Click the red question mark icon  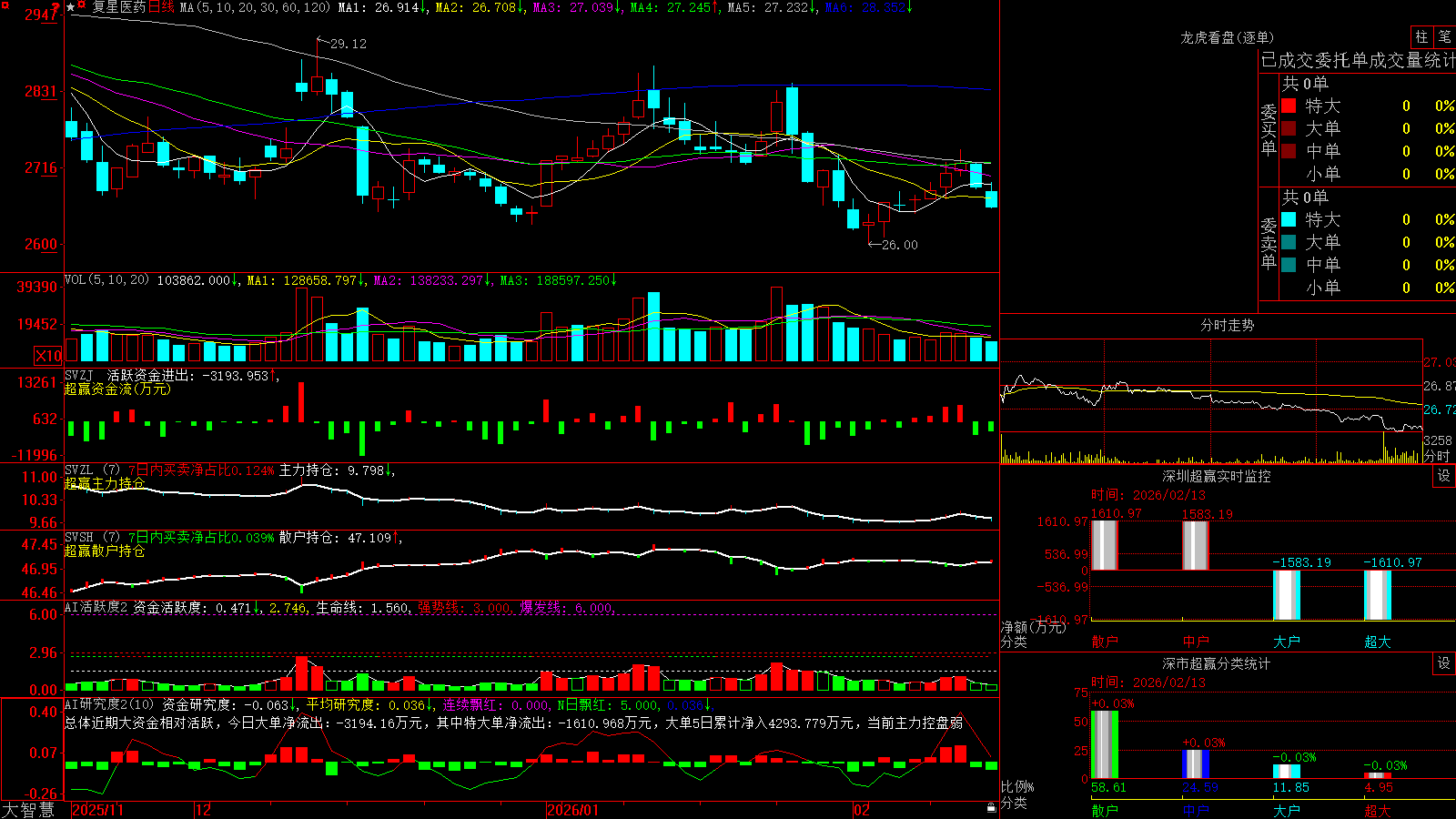(56, 9)
